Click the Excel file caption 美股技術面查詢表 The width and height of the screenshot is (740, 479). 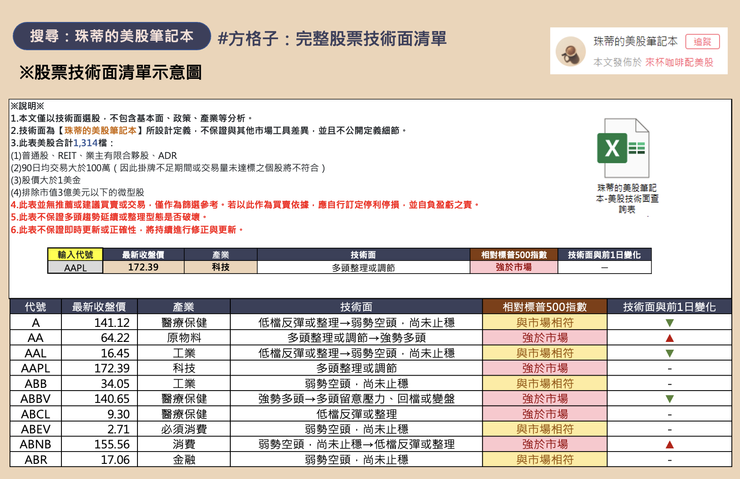(x=626, y=198)
